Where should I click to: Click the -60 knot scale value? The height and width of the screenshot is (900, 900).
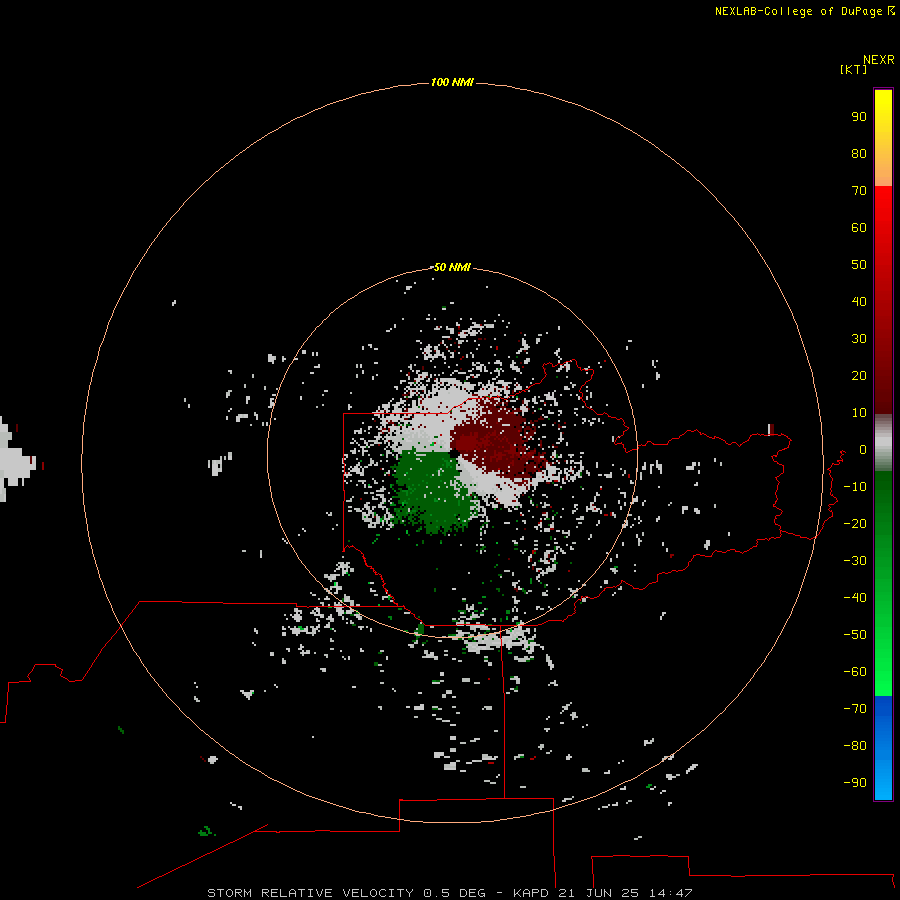(x=855, y=672)
